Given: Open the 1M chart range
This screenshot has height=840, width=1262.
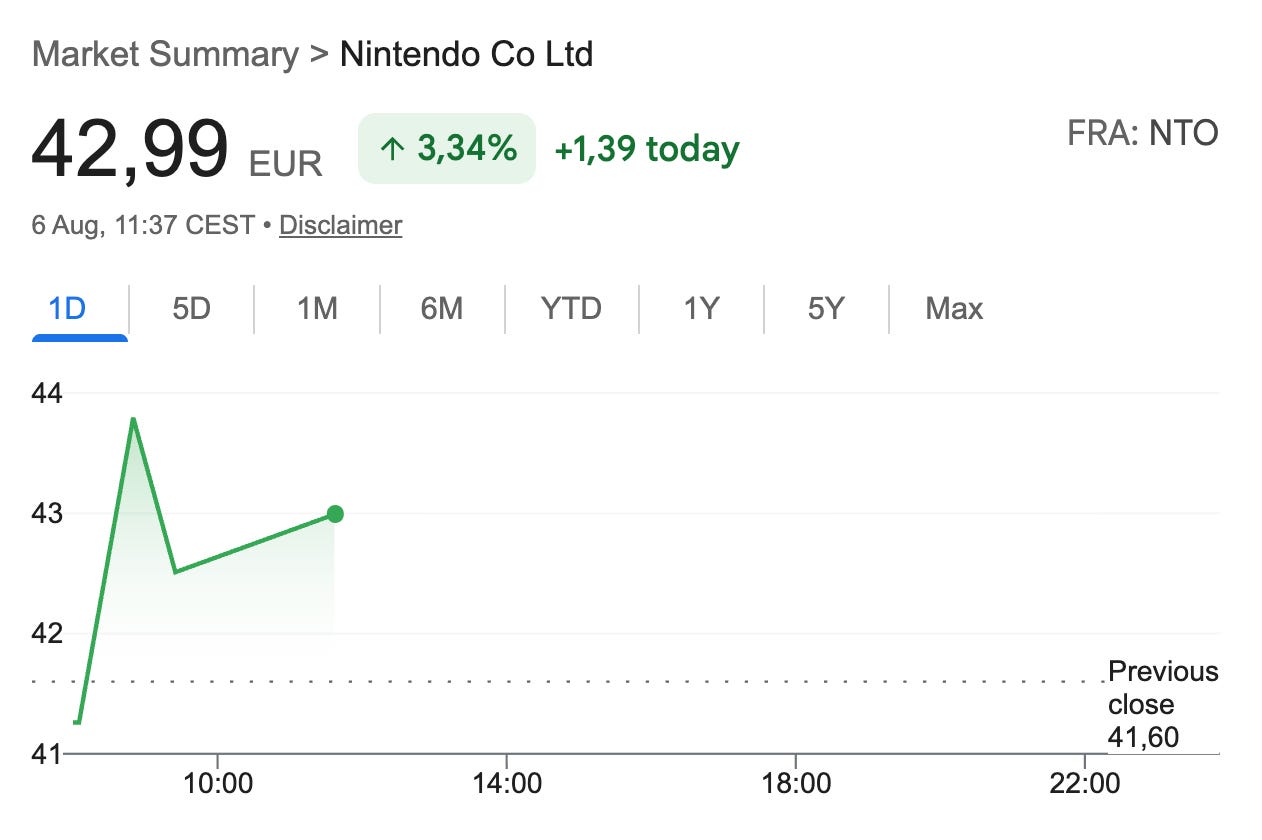Looking at the screenshot, I should [x=317, y=308].
